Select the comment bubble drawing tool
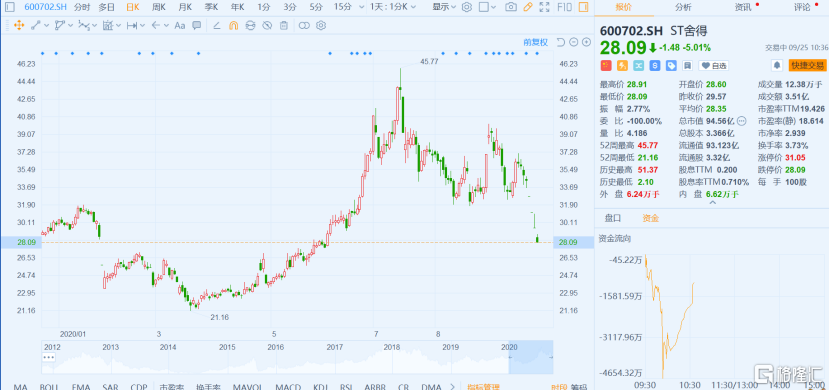Screen dimensions: 829x391 (x=196, y=25)
